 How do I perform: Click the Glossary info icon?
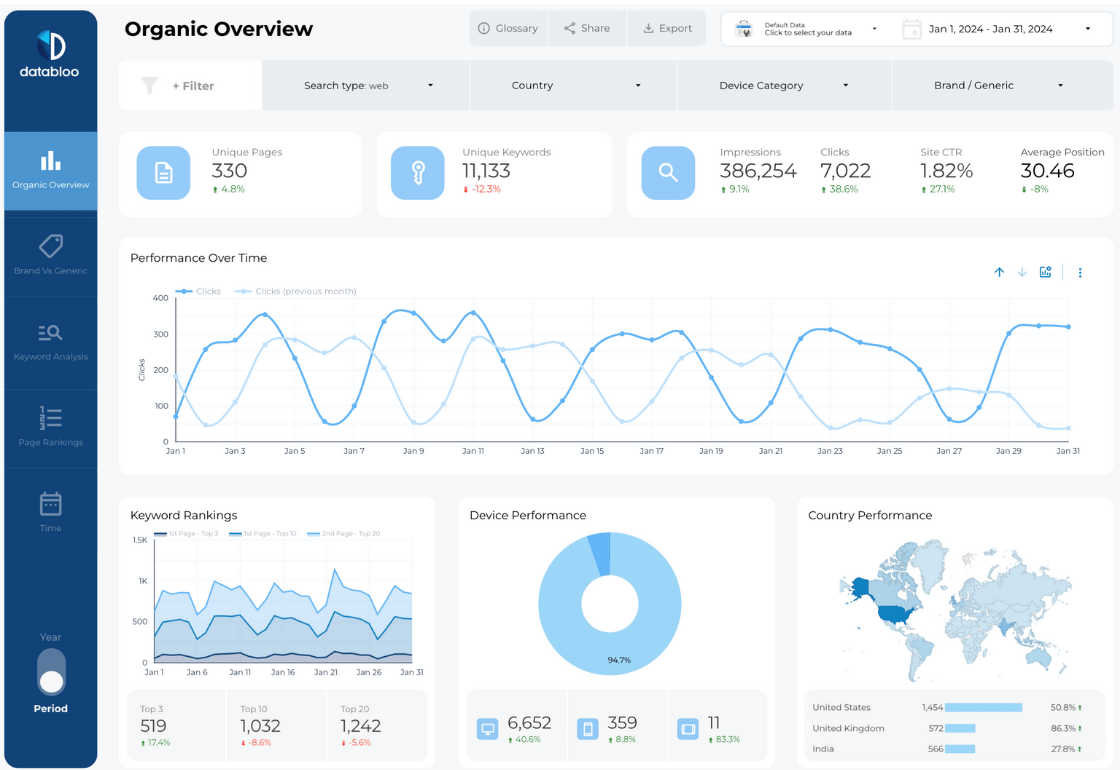[484, 29]
